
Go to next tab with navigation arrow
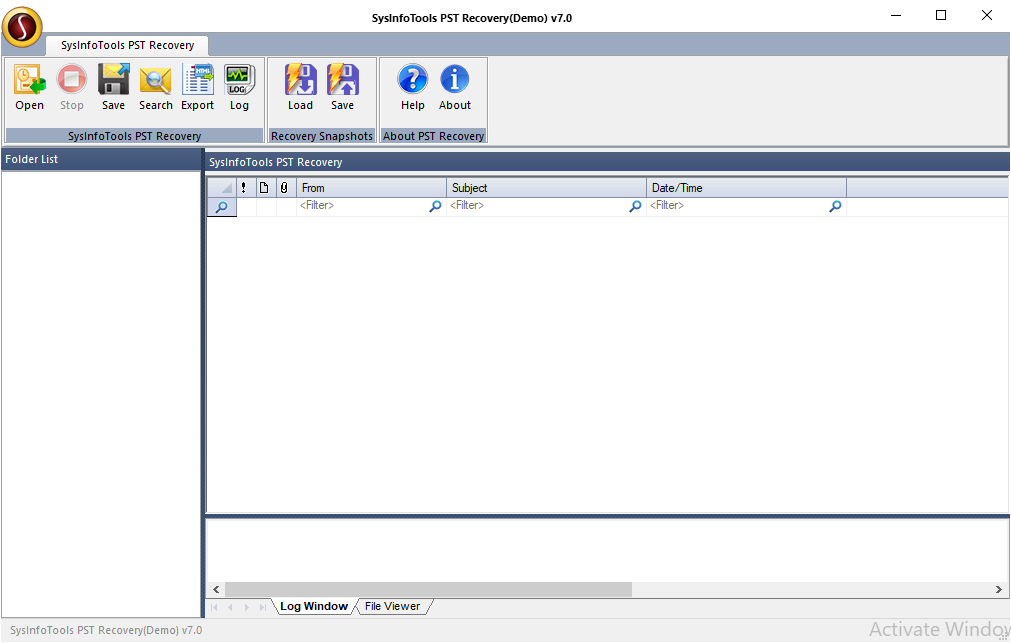246,607
